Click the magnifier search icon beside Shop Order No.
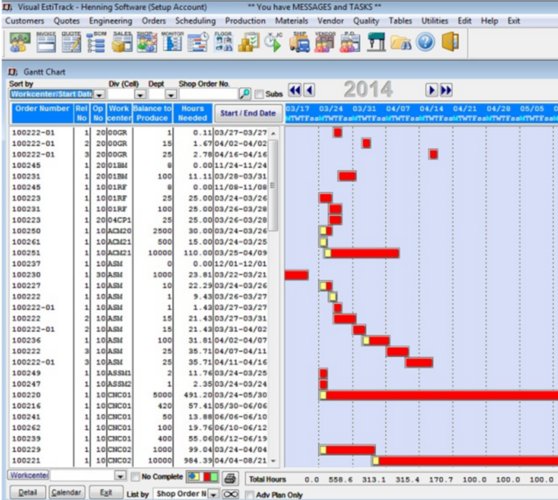Screen dimensions: 558x500 (245, 94)
